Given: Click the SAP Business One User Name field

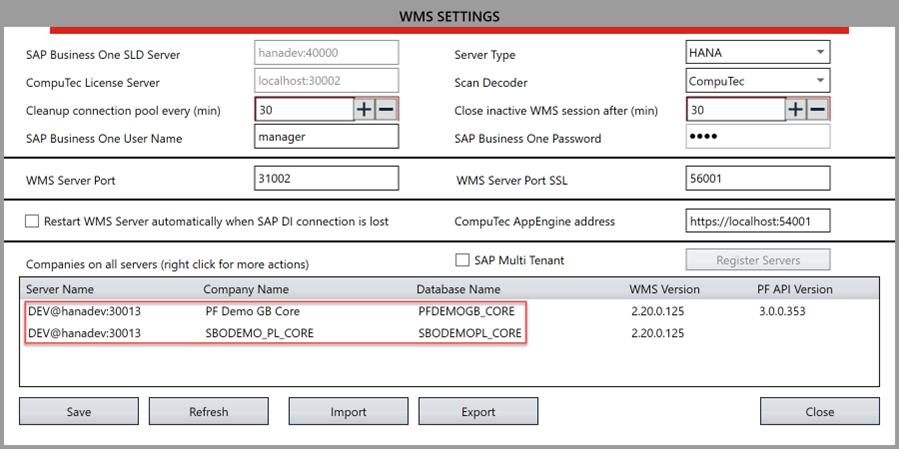Looking at the screenshot, I should [326, 137].
